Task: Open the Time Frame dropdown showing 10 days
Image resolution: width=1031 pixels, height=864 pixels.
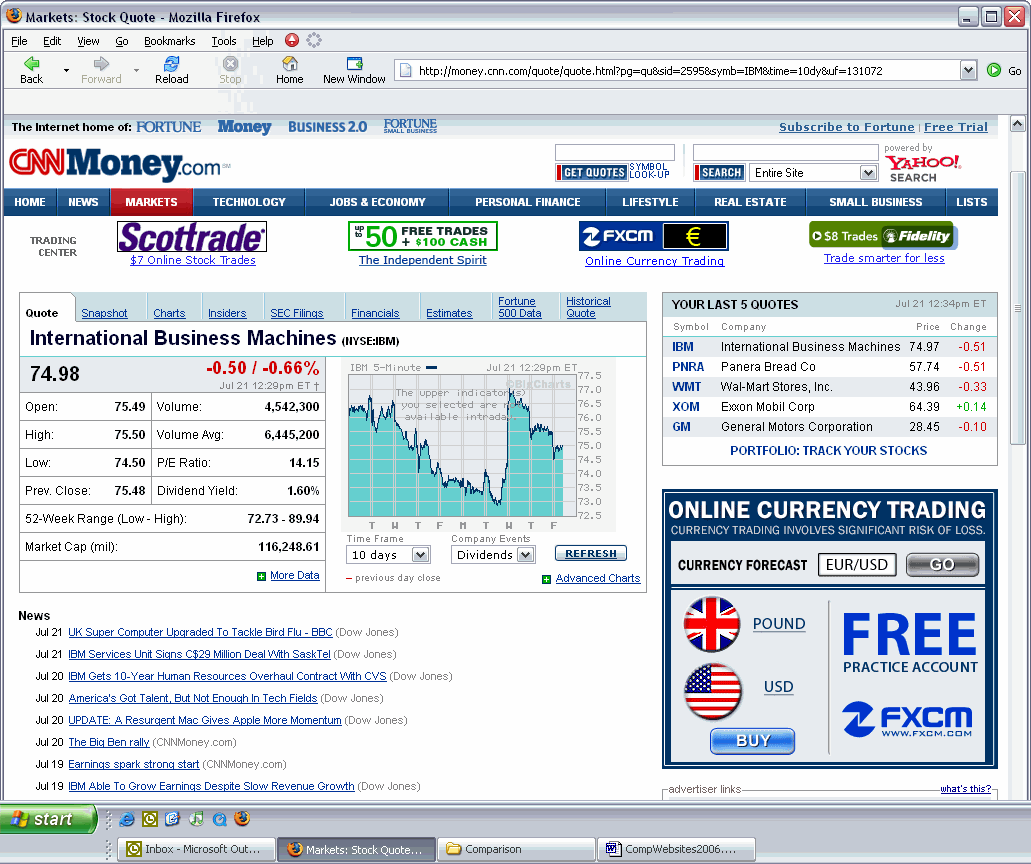Action: pyautogui.click(x=388, y=554)
